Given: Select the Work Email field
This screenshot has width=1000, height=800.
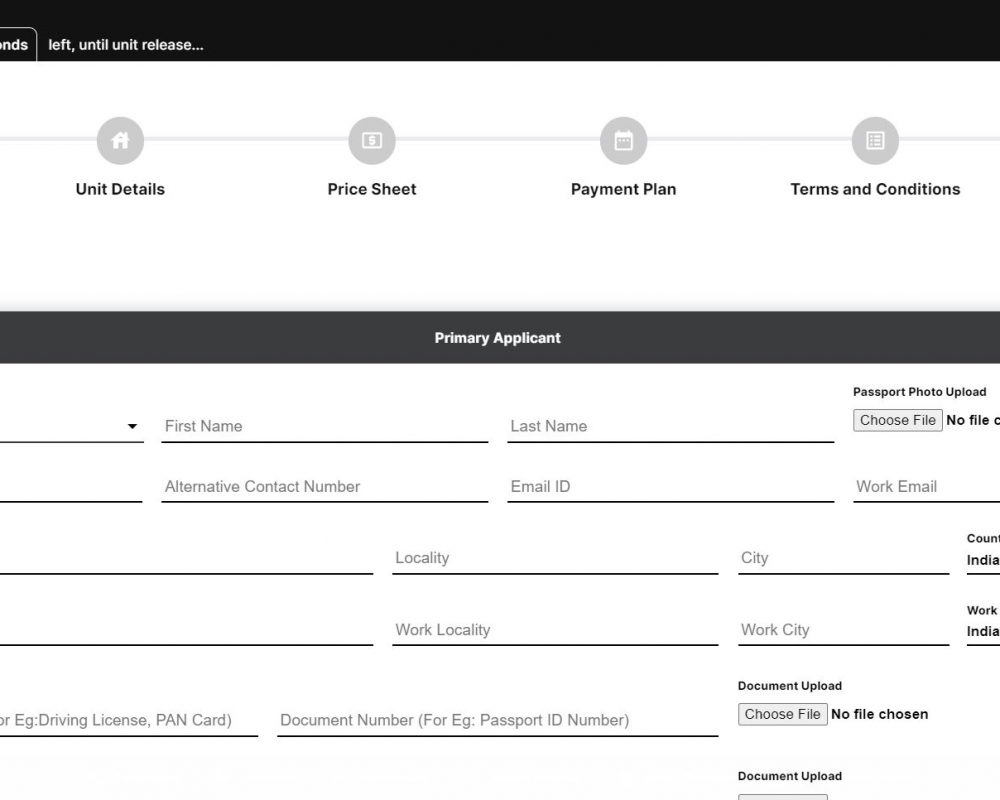Looking at the screenshot, I should tap(927, 487).
